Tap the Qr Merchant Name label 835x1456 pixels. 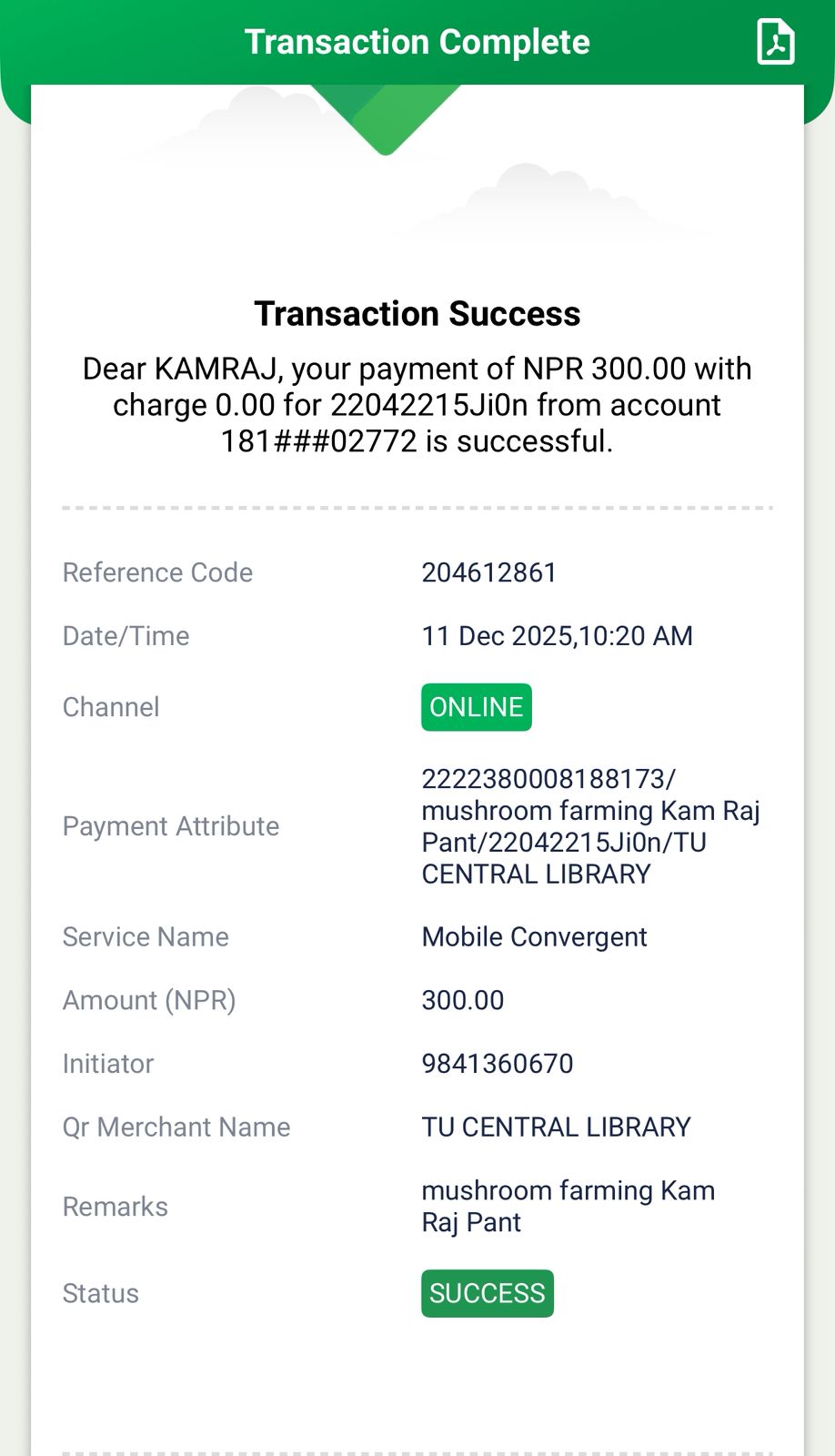[176, 1127]
